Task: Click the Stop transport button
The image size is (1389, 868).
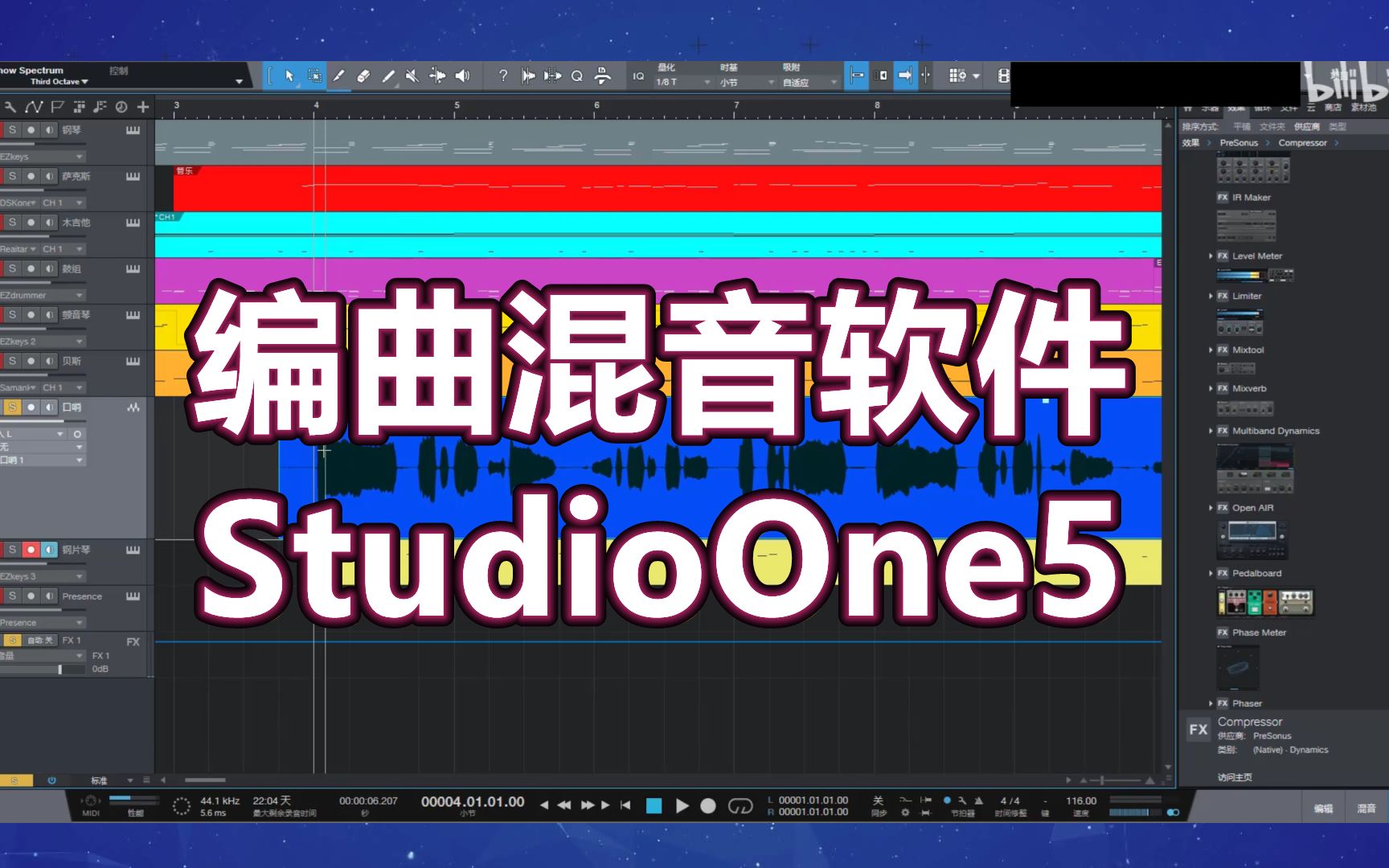Action: (x=654, y=805)
